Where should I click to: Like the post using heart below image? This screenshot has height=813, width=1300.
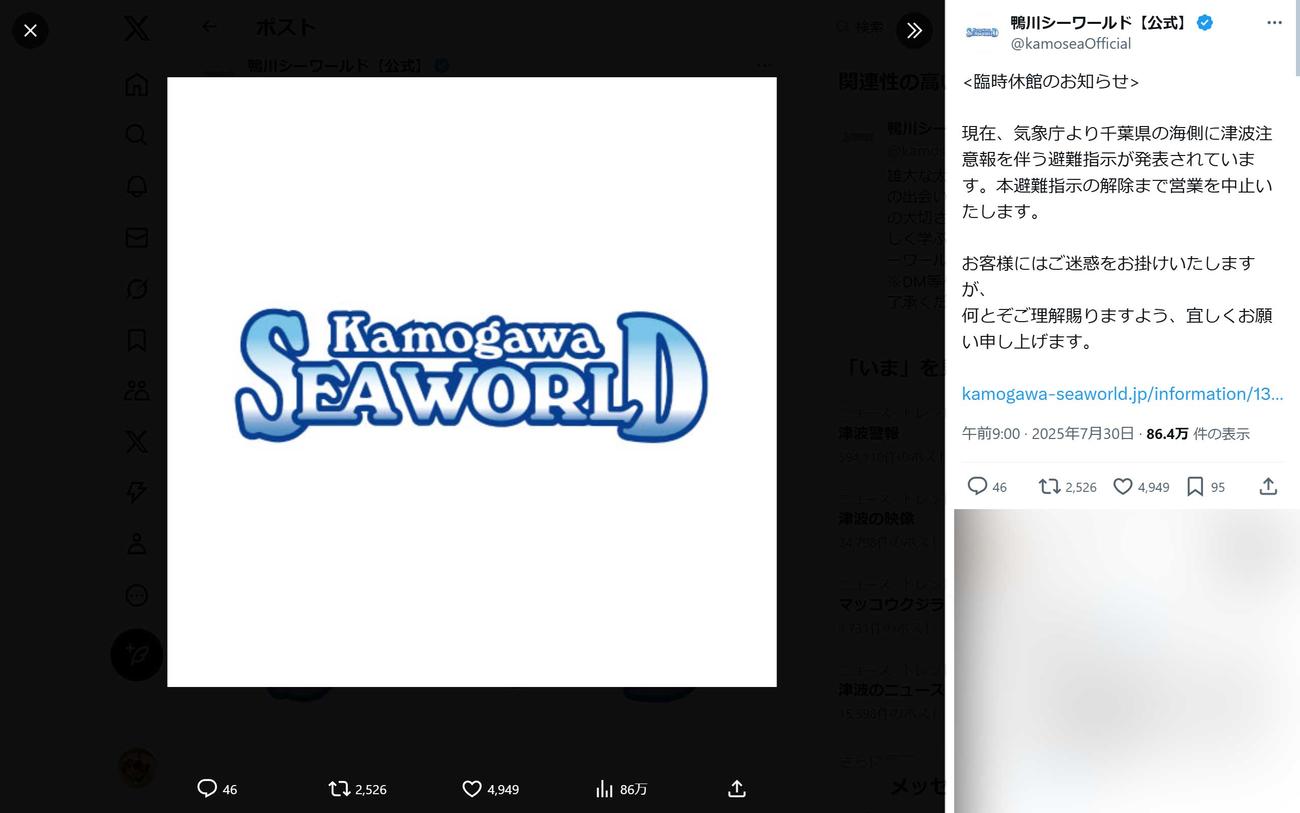472,789
